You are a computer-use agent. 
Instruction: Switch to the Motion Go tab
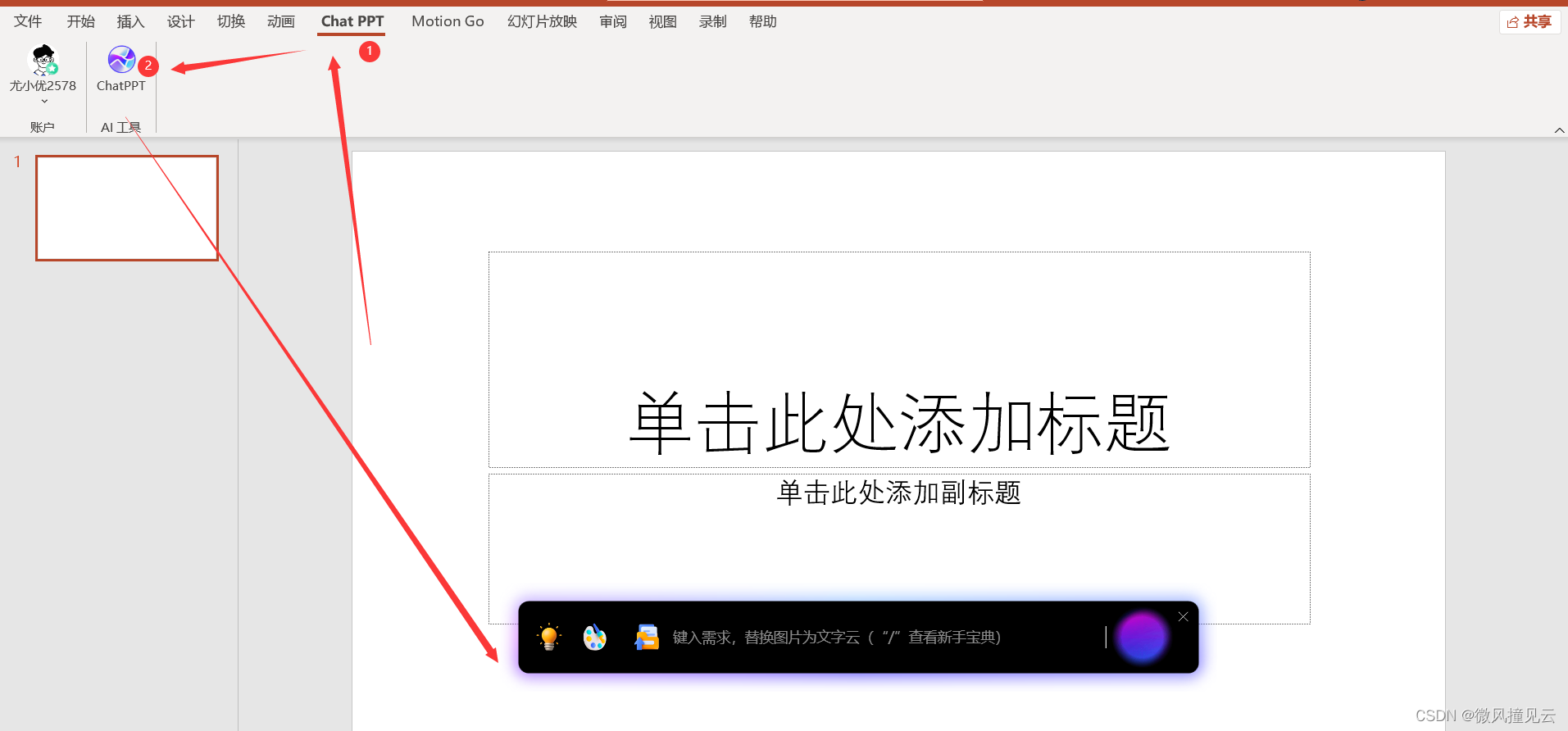[x=448, y=21]
